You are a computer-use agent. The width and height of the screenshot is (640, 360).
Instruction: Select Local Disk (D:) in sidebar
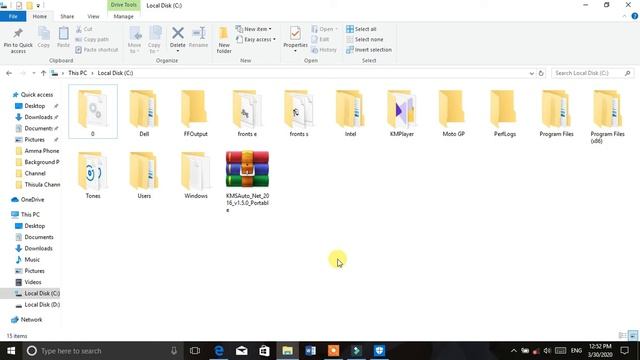coord(38,304)
